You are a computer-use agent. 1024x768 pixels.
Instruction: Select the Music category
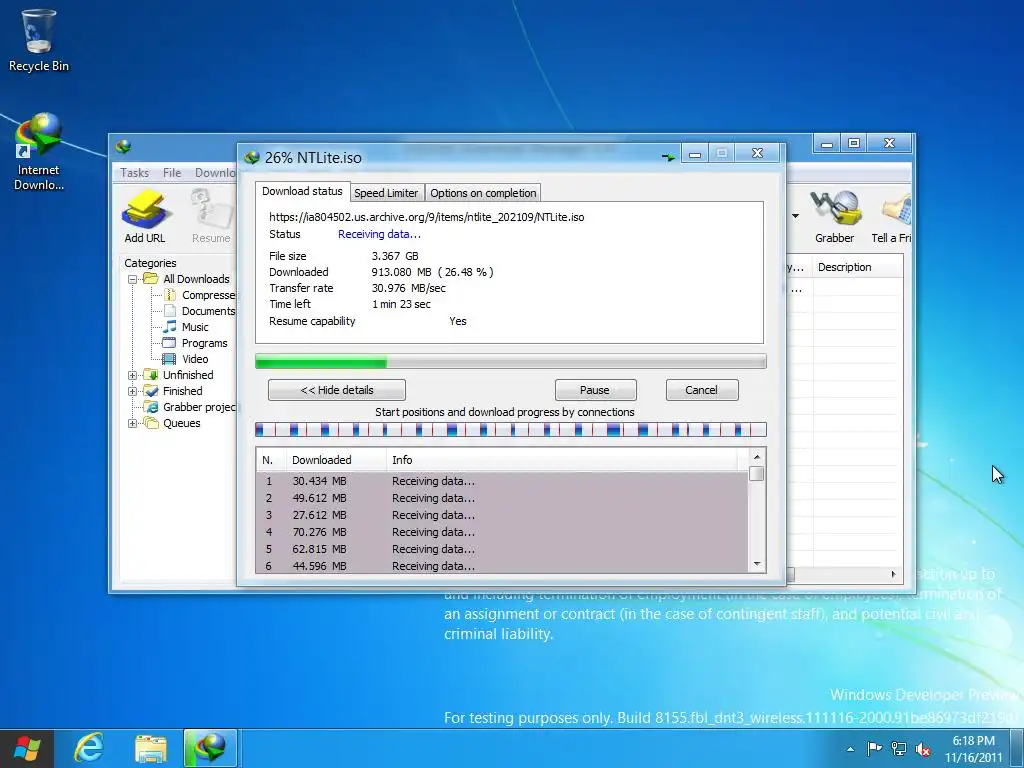186,327
